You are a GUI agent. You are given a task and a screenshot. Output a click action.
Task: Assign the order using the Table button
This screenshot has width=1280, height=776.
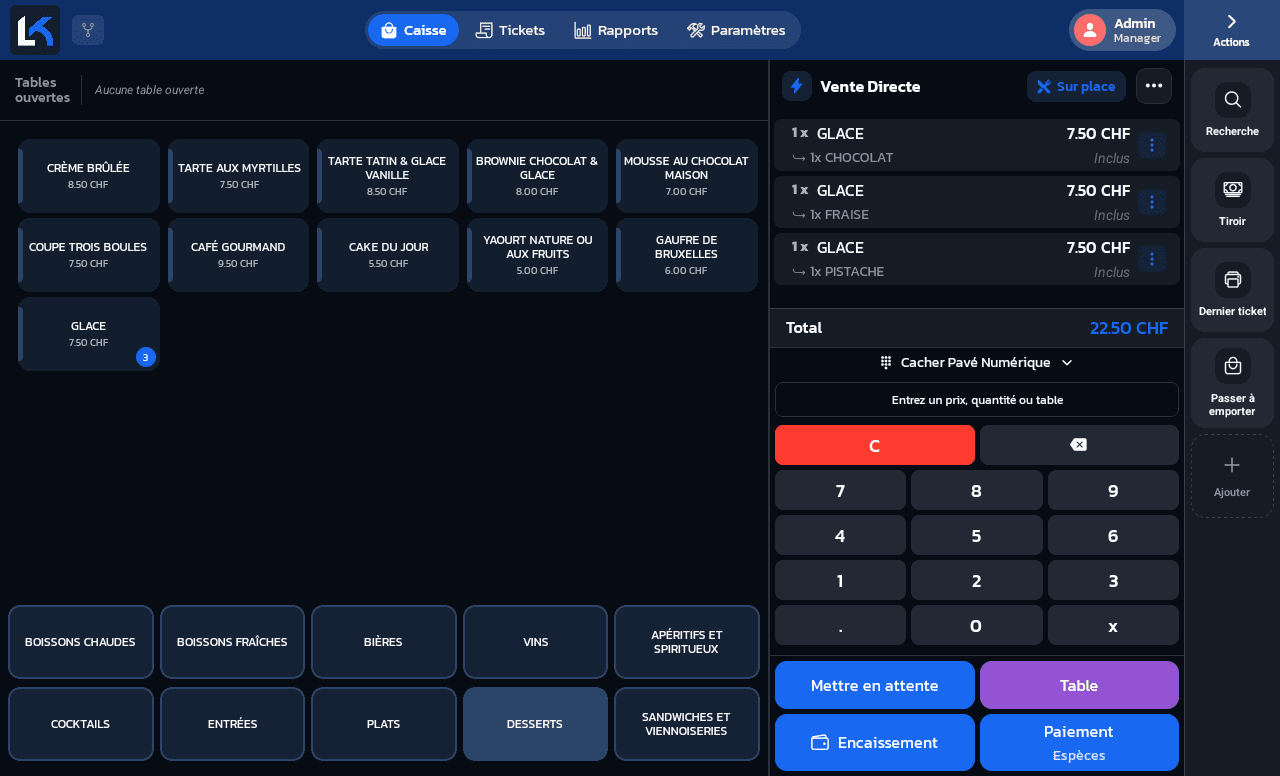tap(1079, 685)
